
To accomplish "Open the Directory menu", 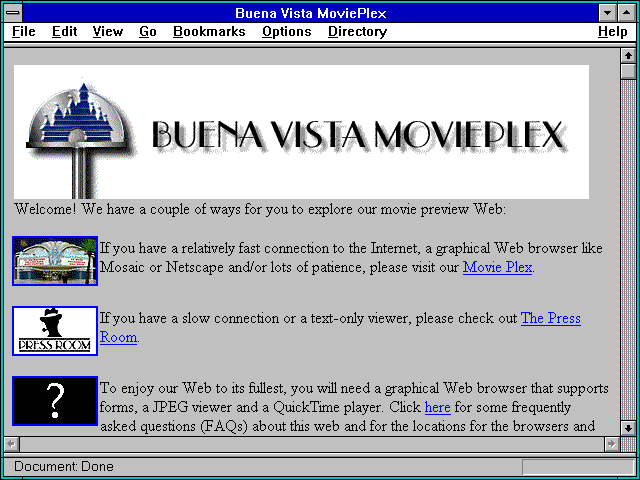I will pos(357,31).
